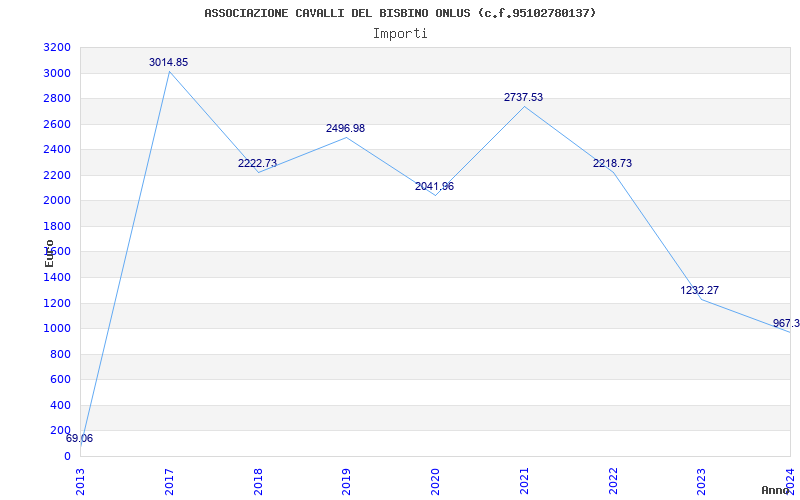Select the 1232.27 data label
800x500 pixels.
click(699, 291)
